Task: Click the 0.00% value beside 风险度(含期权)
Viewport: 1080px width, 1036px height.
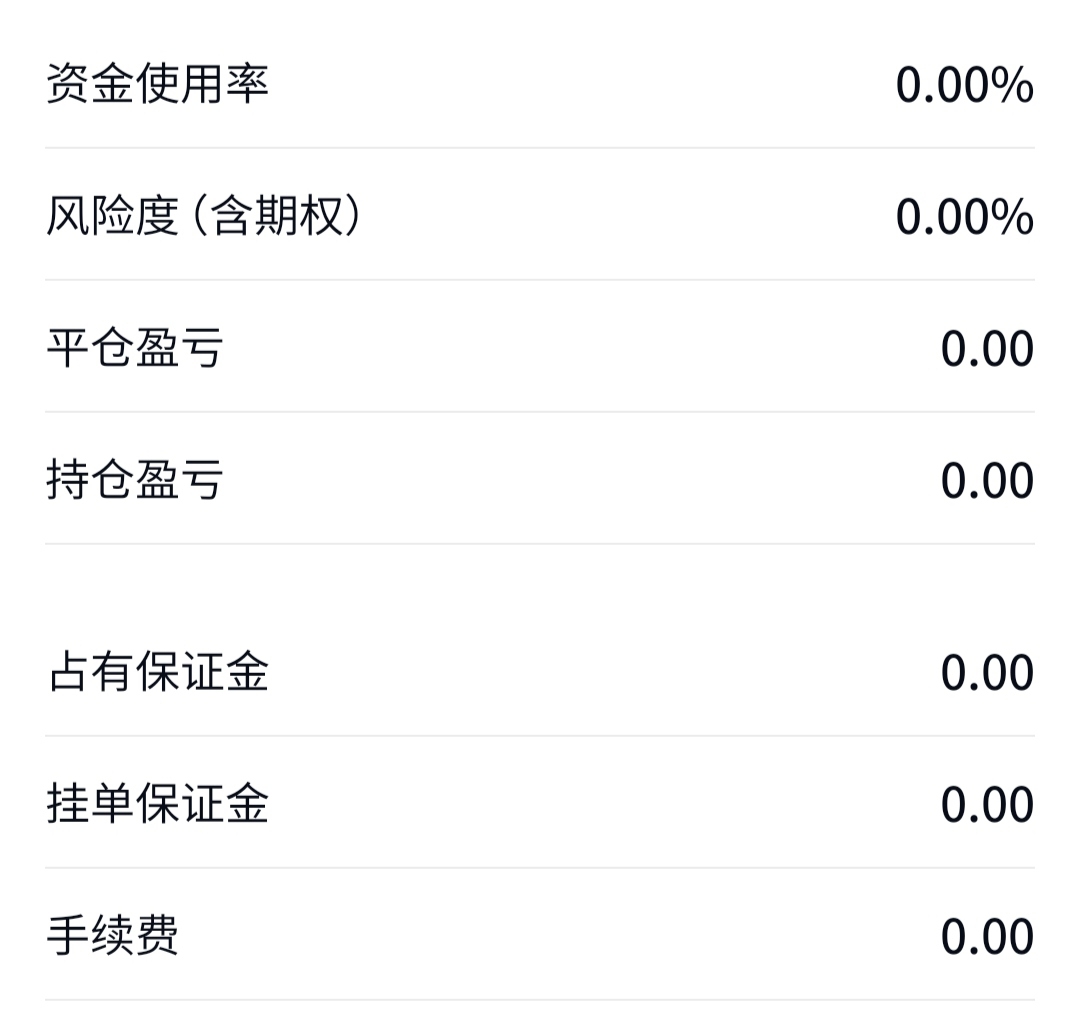Action: tap(964, 217)
